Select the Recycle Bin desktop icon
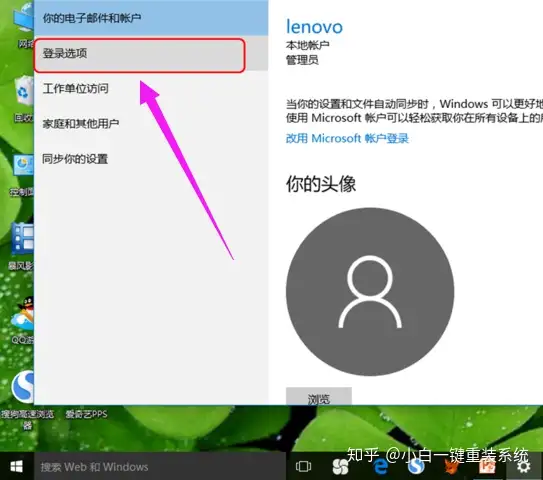543x480 pixels. coord(23,100)
